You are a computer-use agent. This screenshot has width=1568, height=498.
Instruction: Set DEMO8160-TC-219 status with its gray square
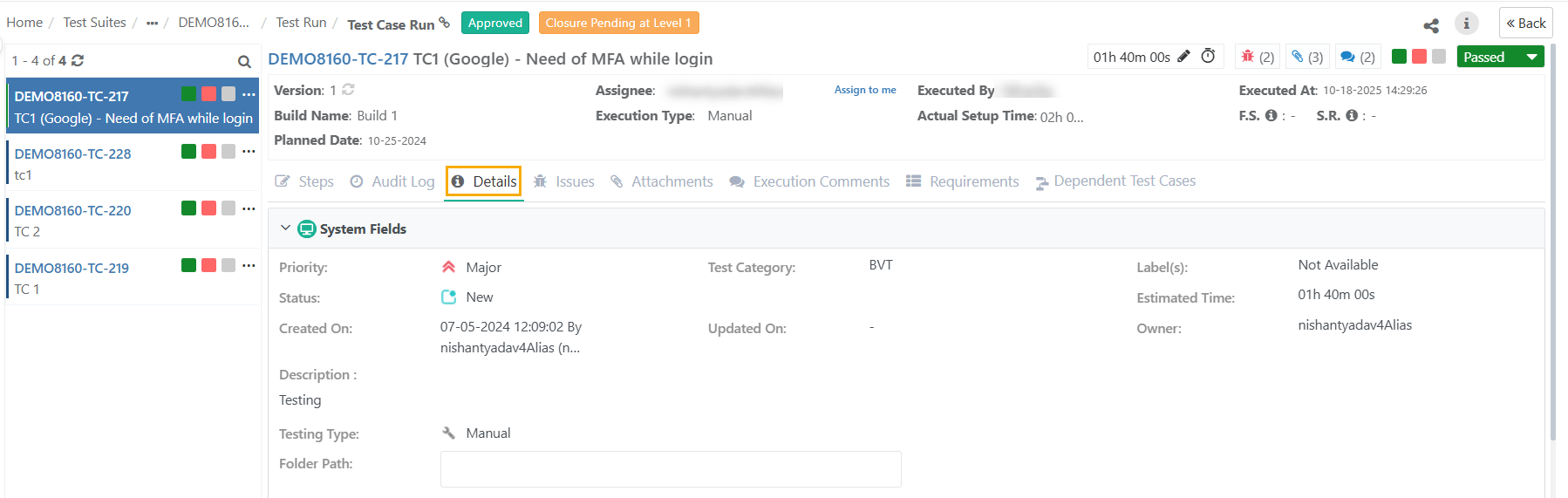pyautogui.click(x=228, y=265)
